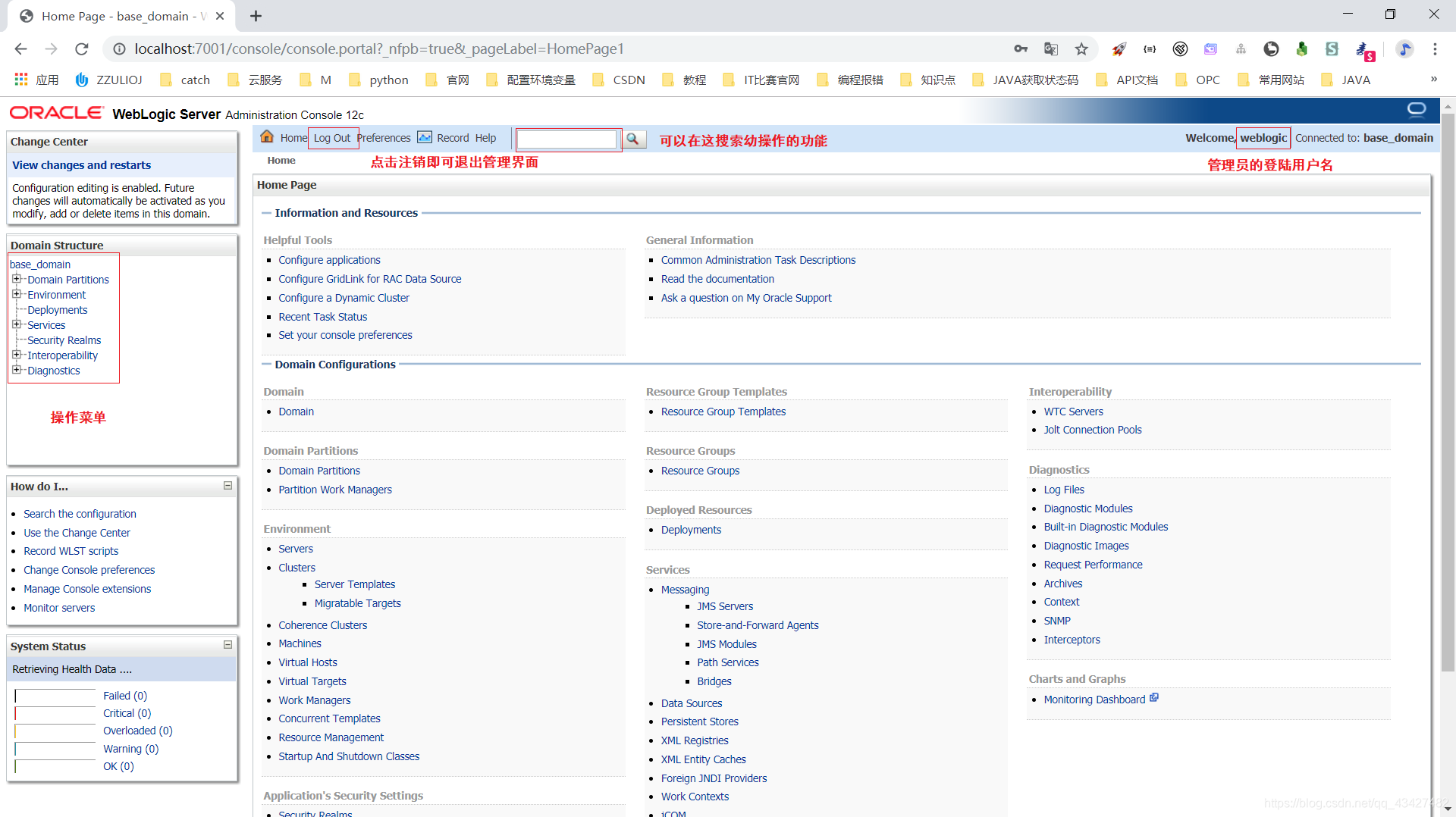Open the Chrome three-dot menu
The image size is (1456, 817).
click(x=1435, y=49)
